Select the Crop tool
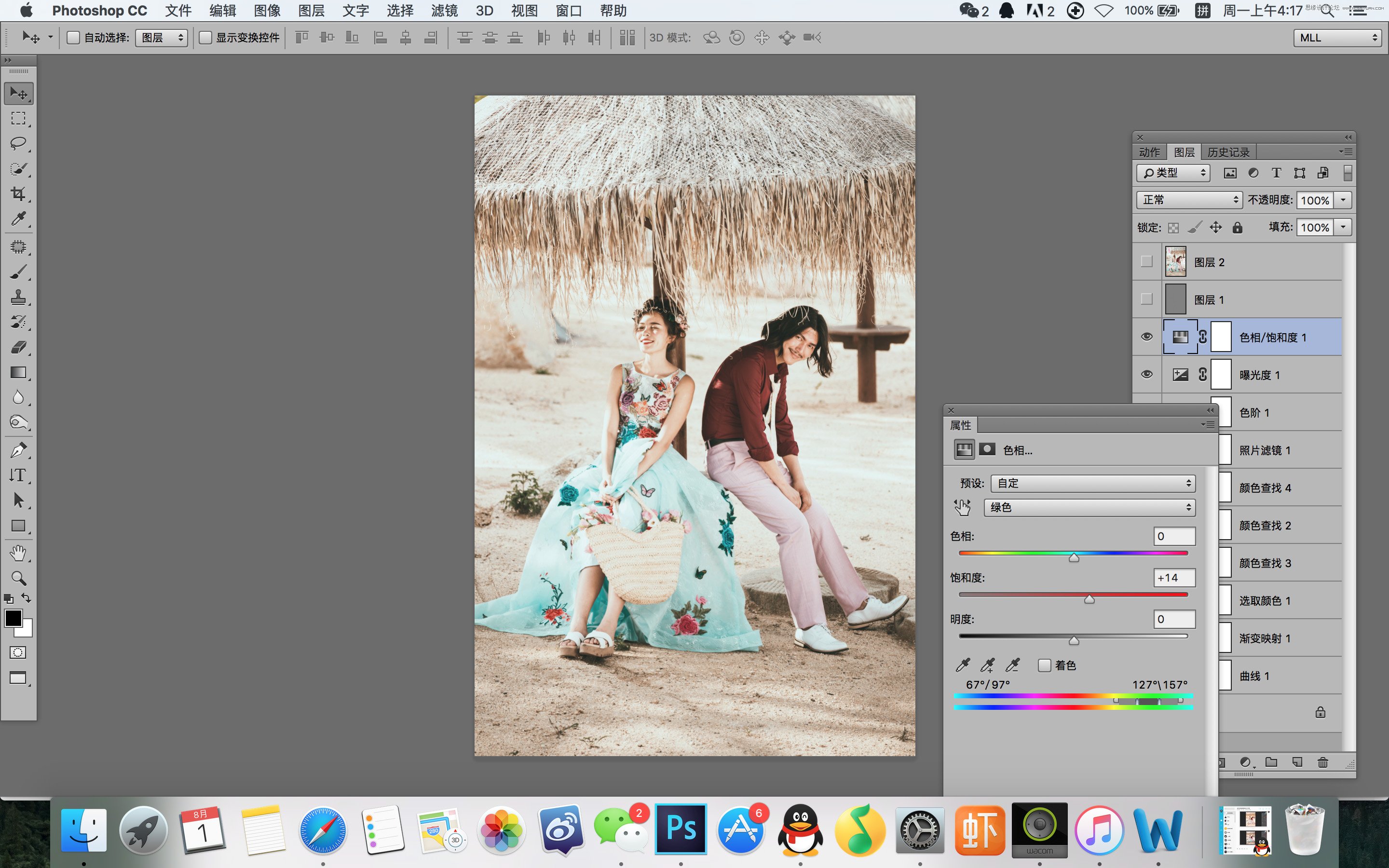 point(18,194)
